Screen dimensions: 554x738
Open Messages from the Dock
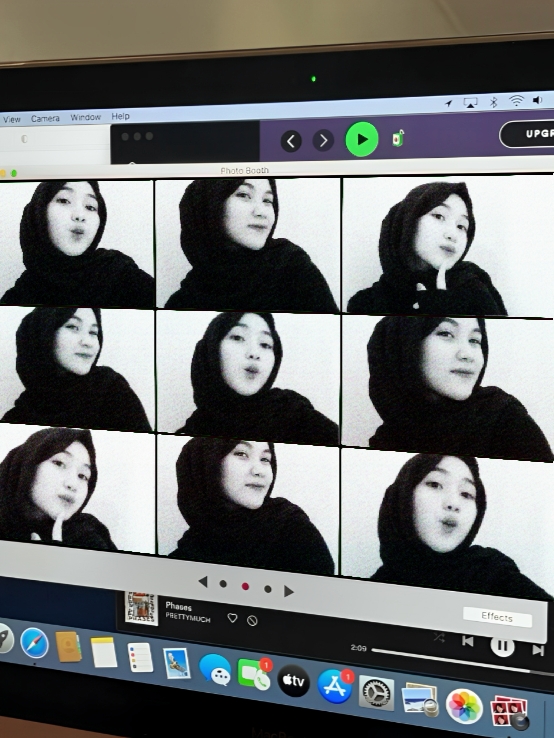(215, 669)
